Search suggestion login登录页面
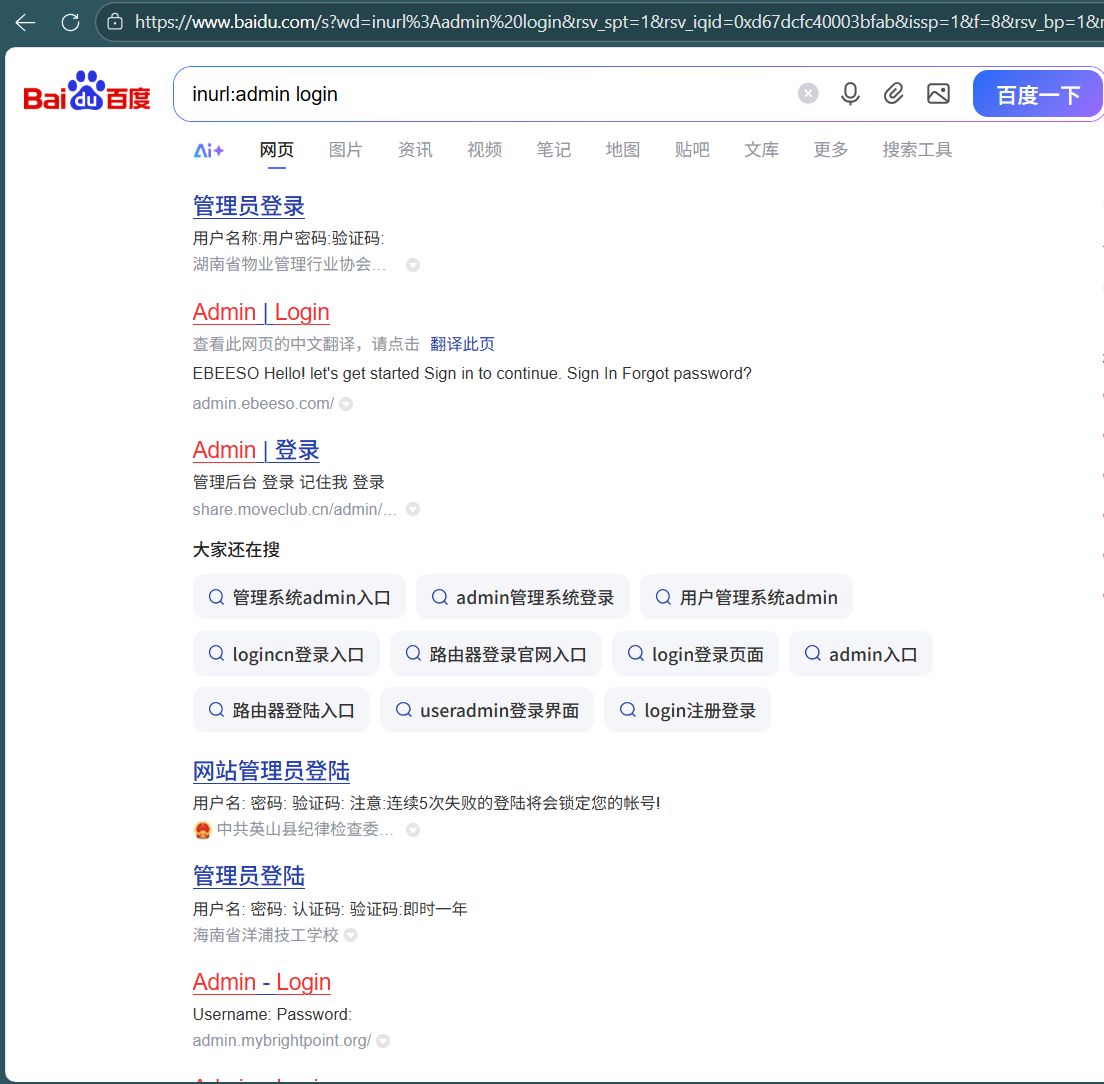1104x1084 pixels. point(696,654)
